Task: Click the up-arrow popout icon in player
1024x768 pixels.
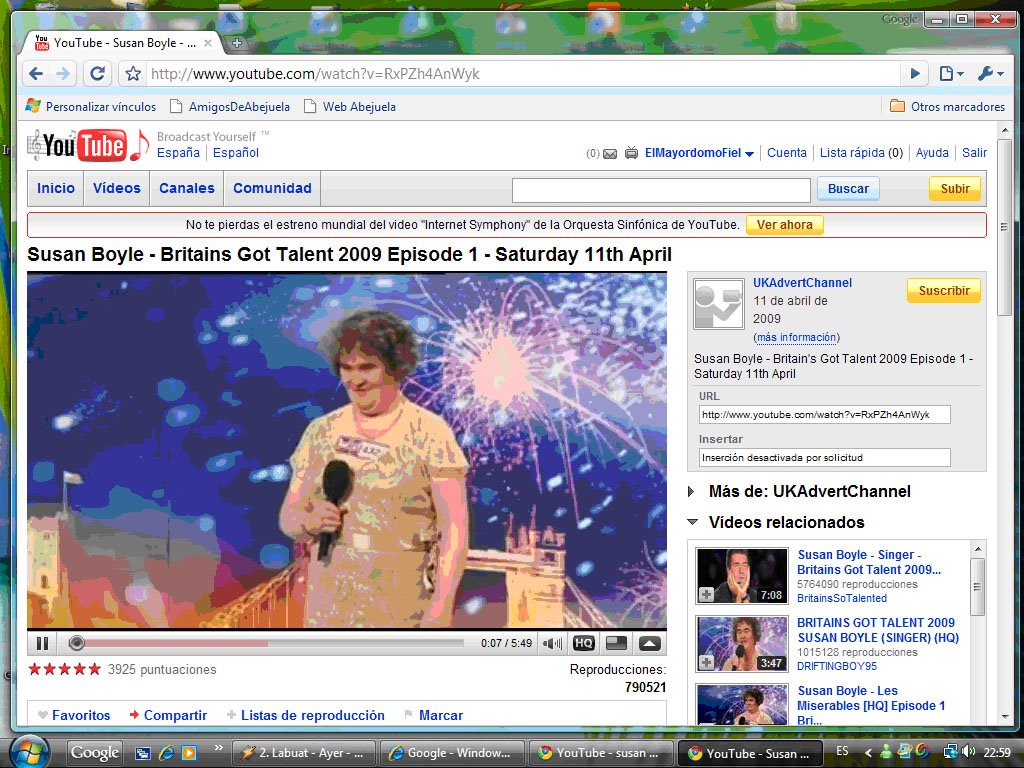Action: point(649,643)
